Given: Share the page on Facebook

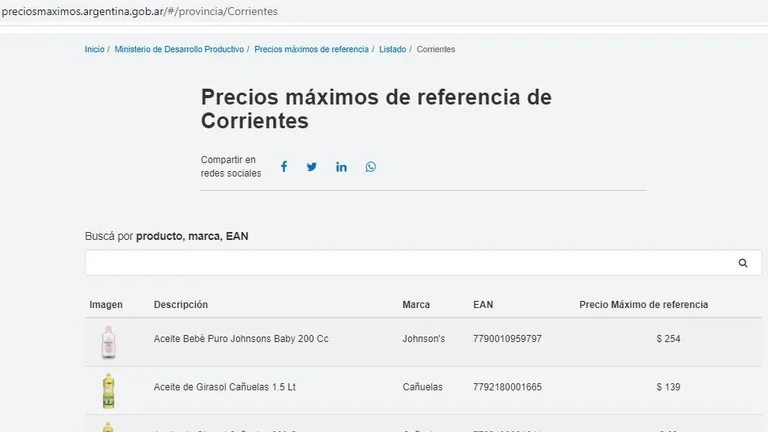Looking at the screenshot, I should [x=284, y=167].
